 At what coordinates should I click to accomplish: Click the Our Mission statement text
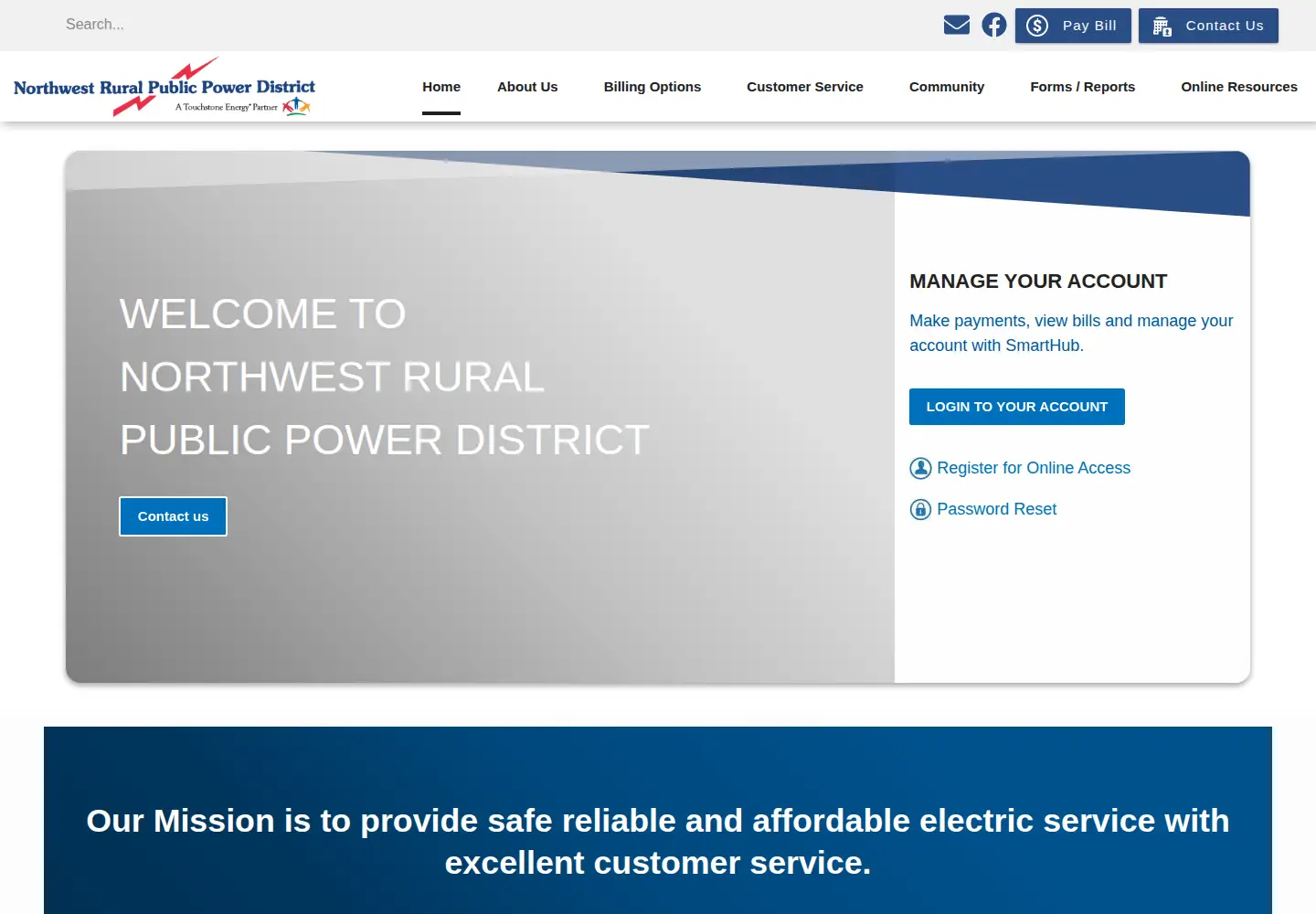(658, 842)
